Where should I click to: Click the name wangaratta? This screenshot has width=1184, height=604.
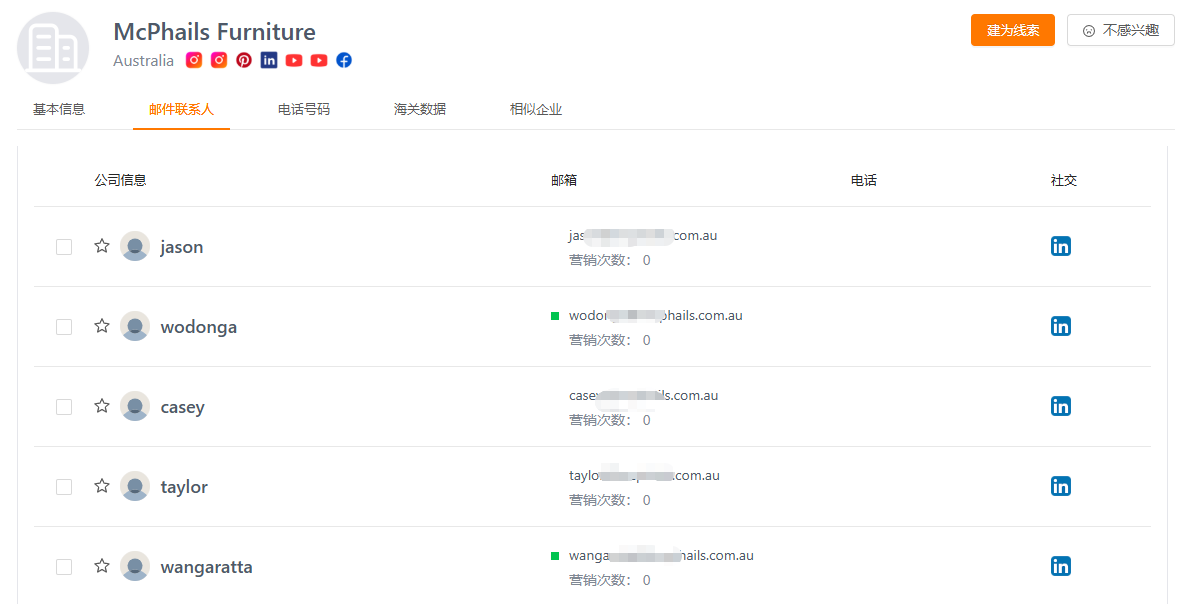coord(207,567)
